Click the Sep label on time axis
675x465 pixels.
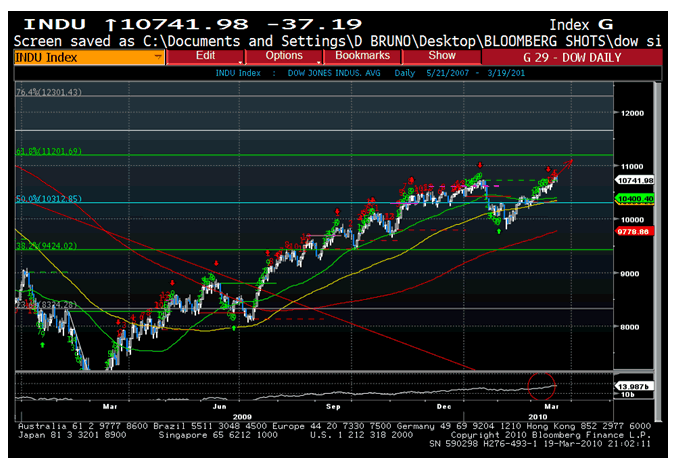pos(333,406)
